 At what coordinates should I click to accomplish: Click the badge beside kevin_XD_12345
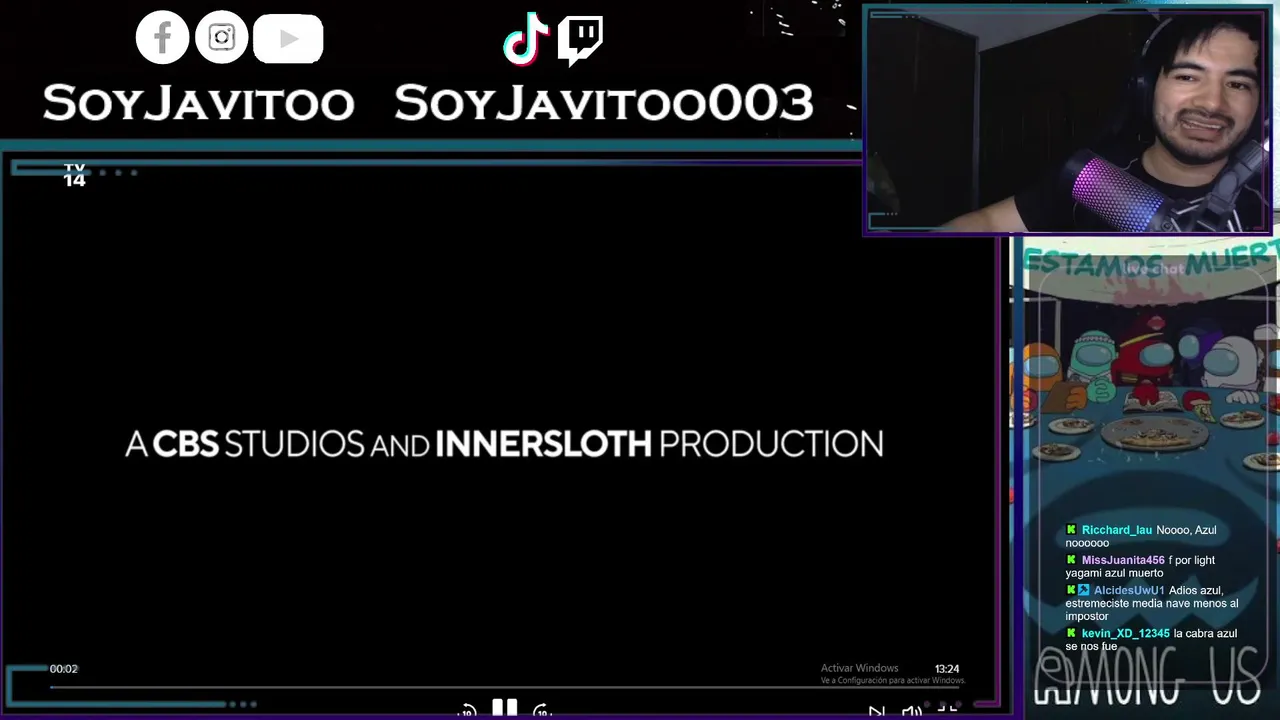click(x=1071, y=633)
